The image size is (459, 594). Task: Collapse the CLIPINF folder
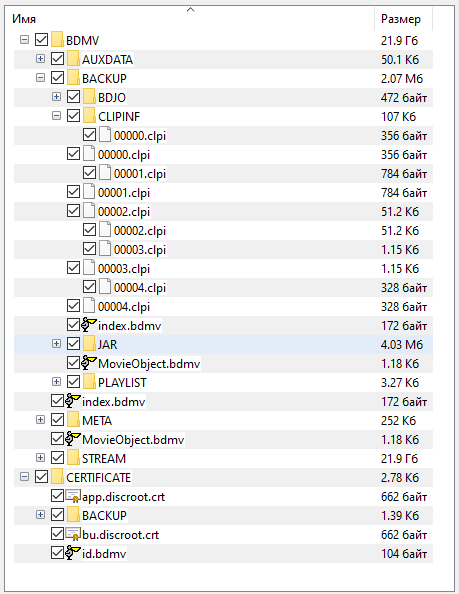pyautogui.click(x=56, y=116)
